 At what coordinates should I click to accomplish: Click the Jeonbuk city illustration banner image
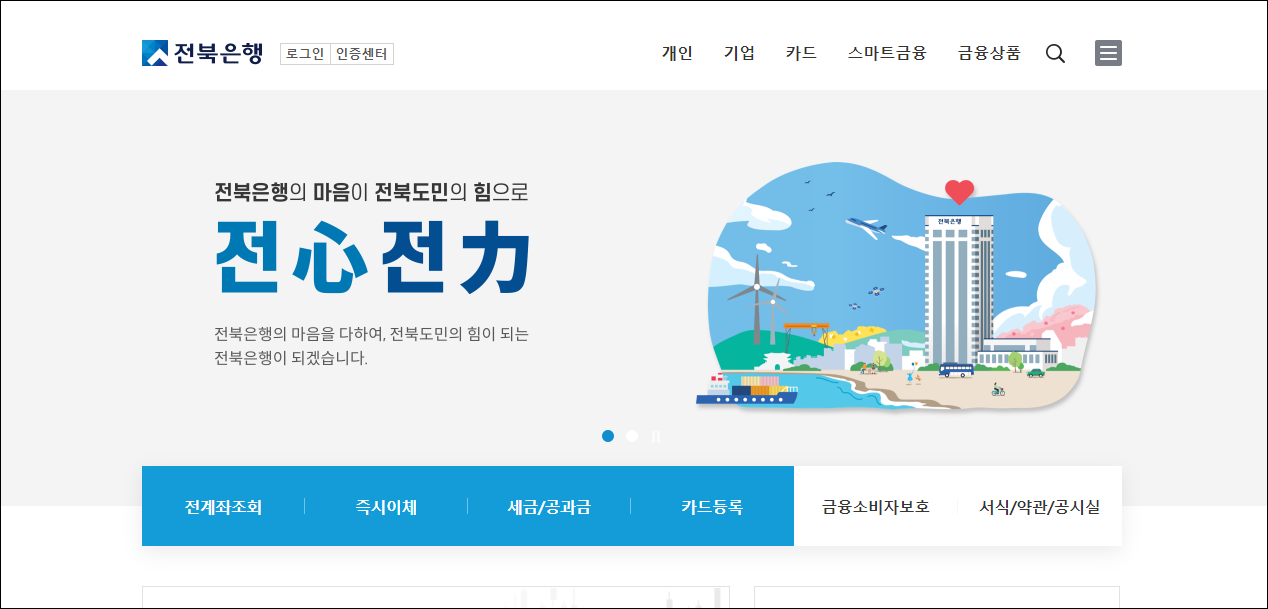point(897,288)
